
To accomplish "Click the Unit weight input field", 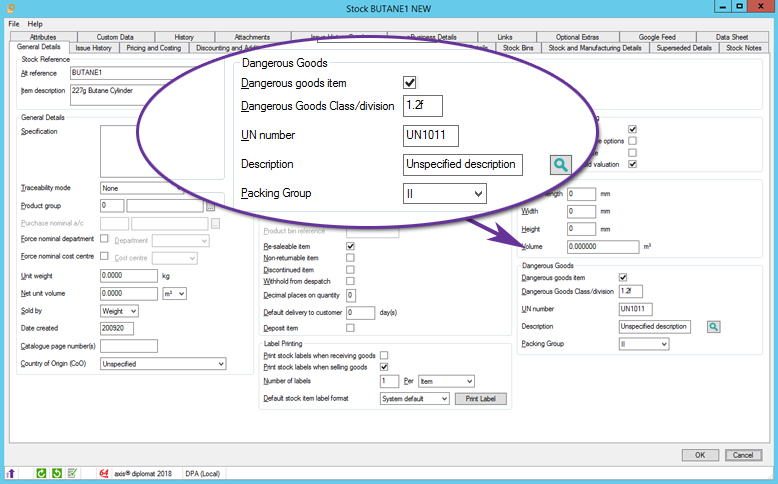I will click(129, 276).
